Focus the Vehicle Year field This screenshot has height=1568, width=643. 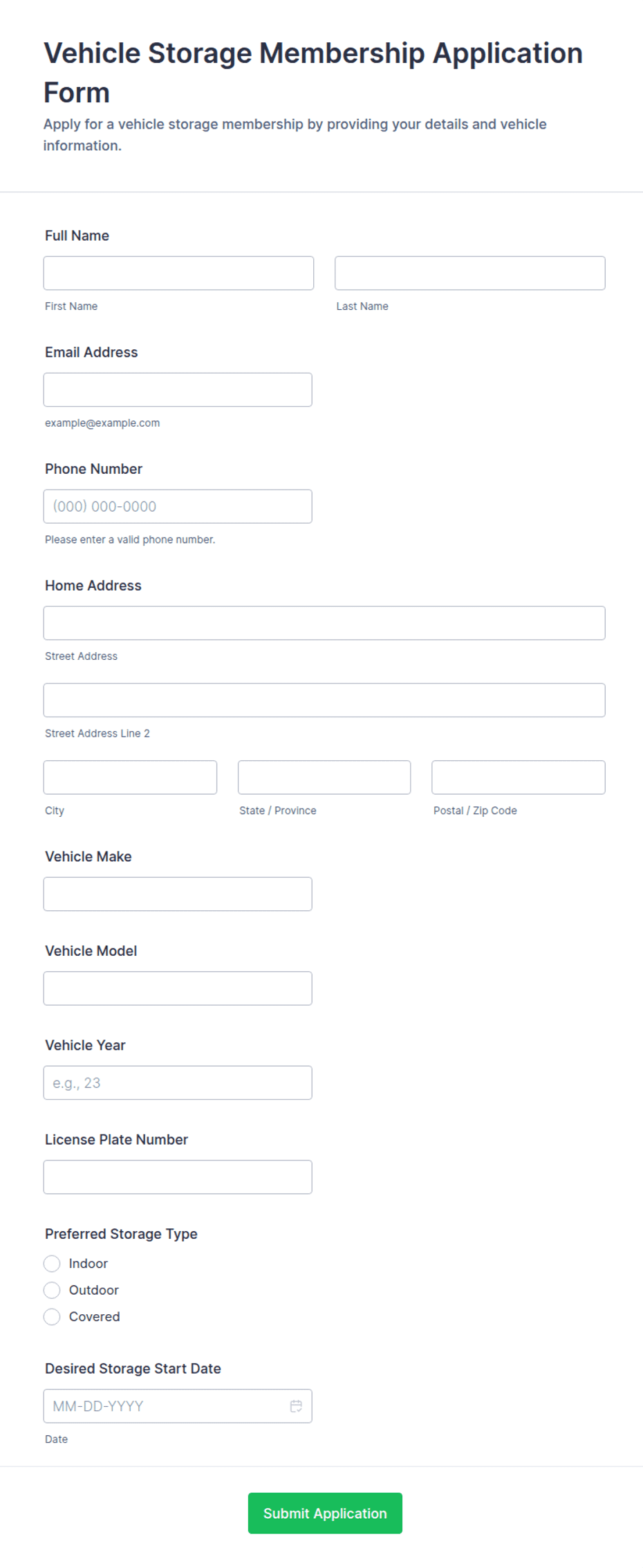(x=178, y=1082)
